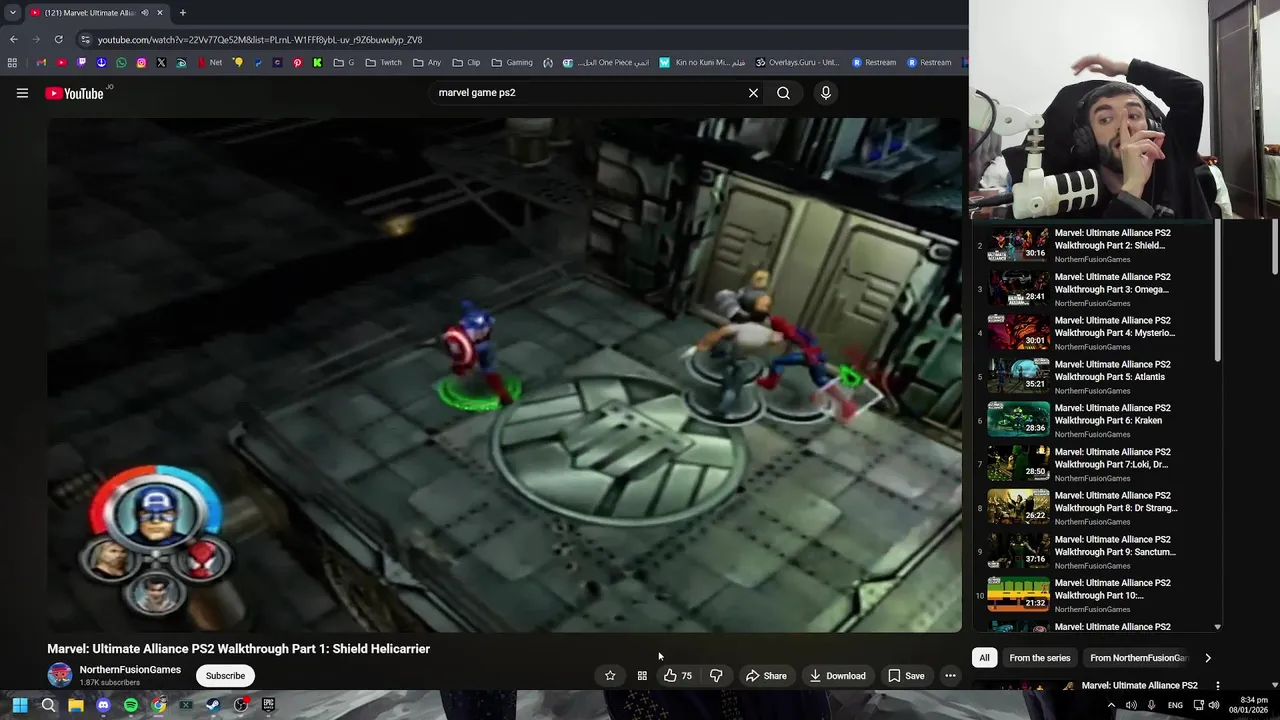
Task: Open options for the recommended Marvel video
Action: (1217, 686)
